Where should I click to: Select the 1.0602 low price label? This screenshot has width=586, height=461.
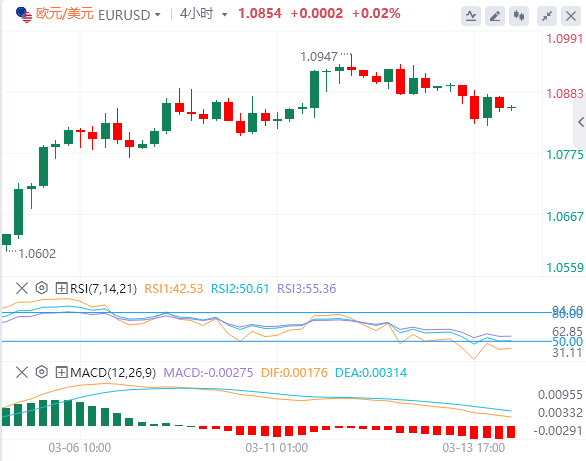(x=37, y=254)
